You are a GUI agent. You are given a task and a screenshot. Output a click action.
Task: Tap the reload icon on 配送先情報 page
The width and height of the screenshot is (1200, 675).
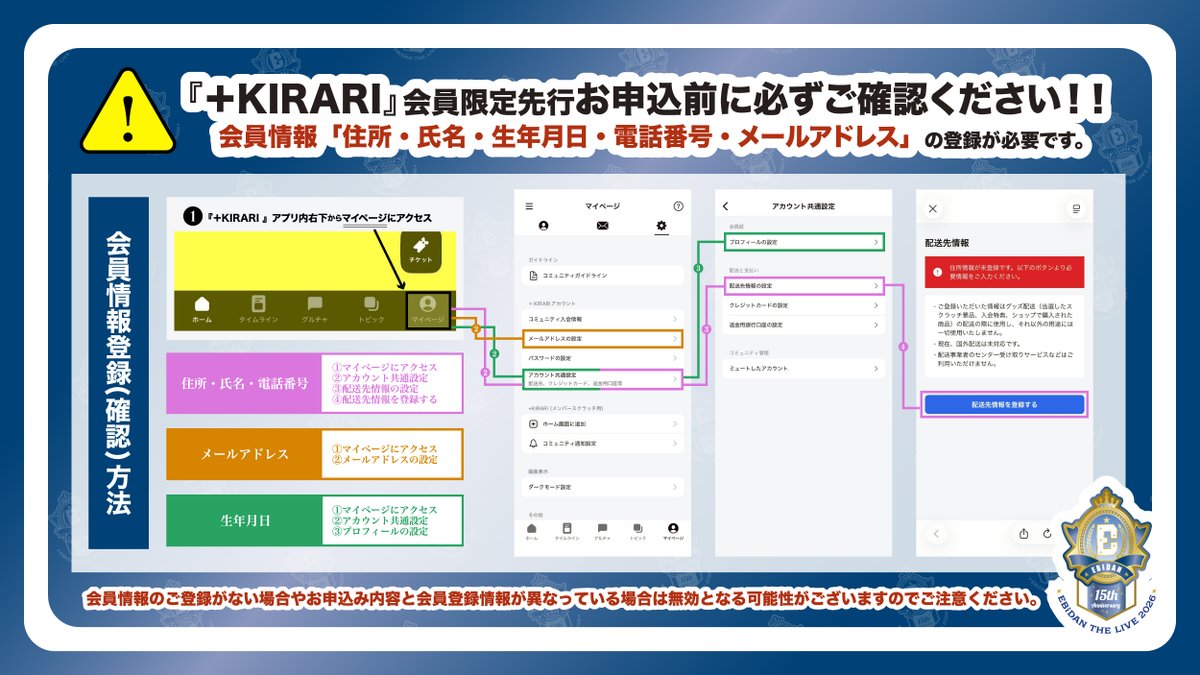pyautogui.click(x=1047, y=533)
